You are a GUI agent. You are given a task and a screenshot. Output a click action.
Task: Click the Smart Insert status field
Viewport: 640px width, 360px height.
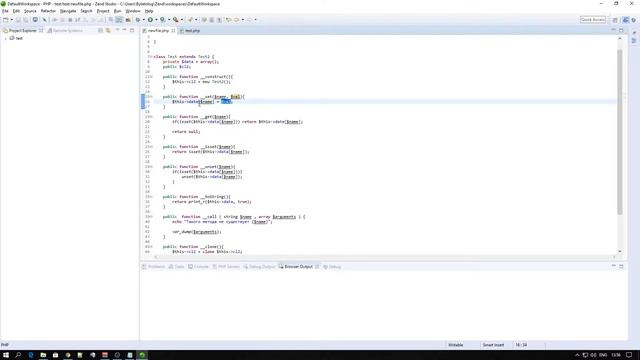[x=493, y=345]
